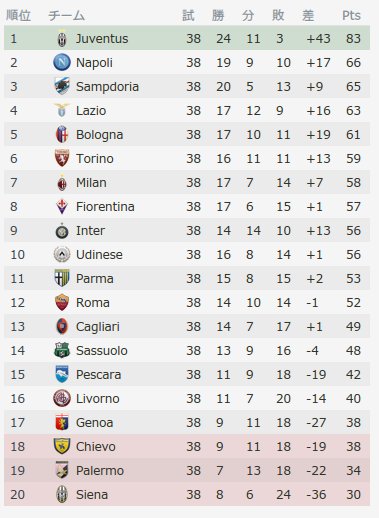This screenshot has width=379, height=518.
Task: Open the Udinese team name link
Action: tap(99, 255)
